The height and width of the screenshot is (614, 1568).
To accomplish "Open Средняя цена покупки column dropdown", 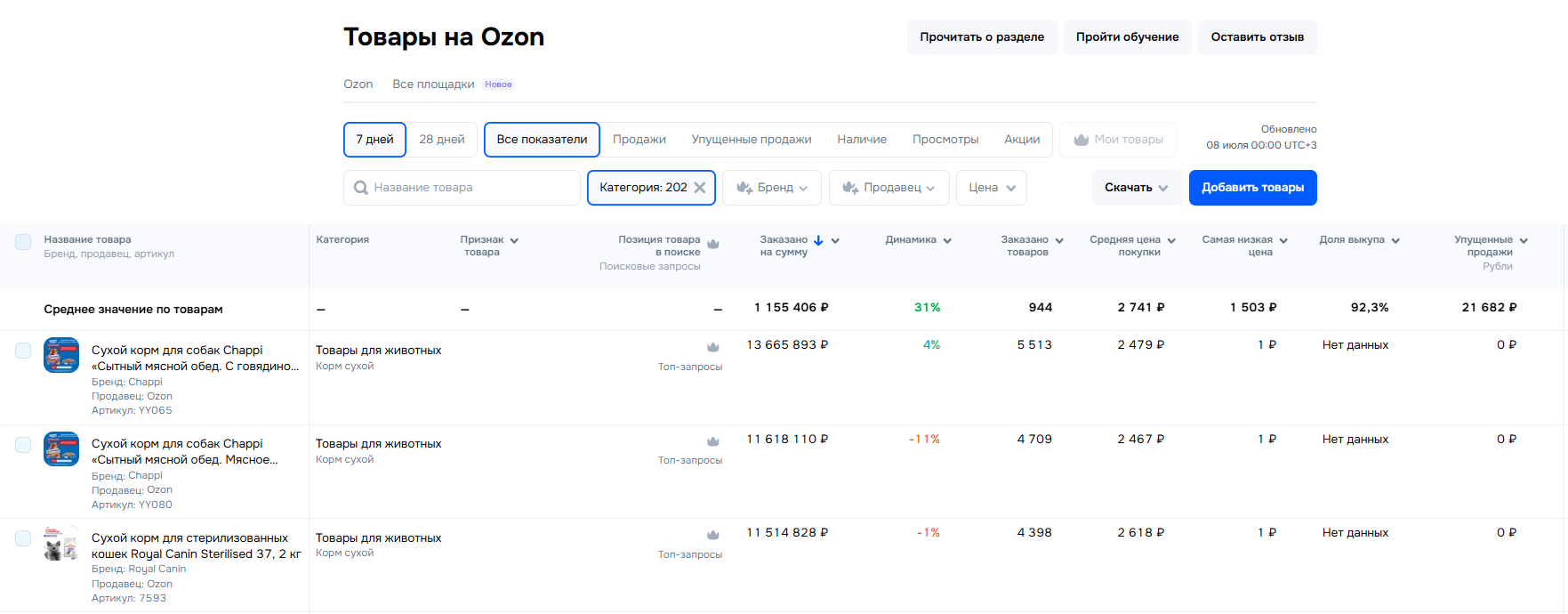I will 1171,240.
